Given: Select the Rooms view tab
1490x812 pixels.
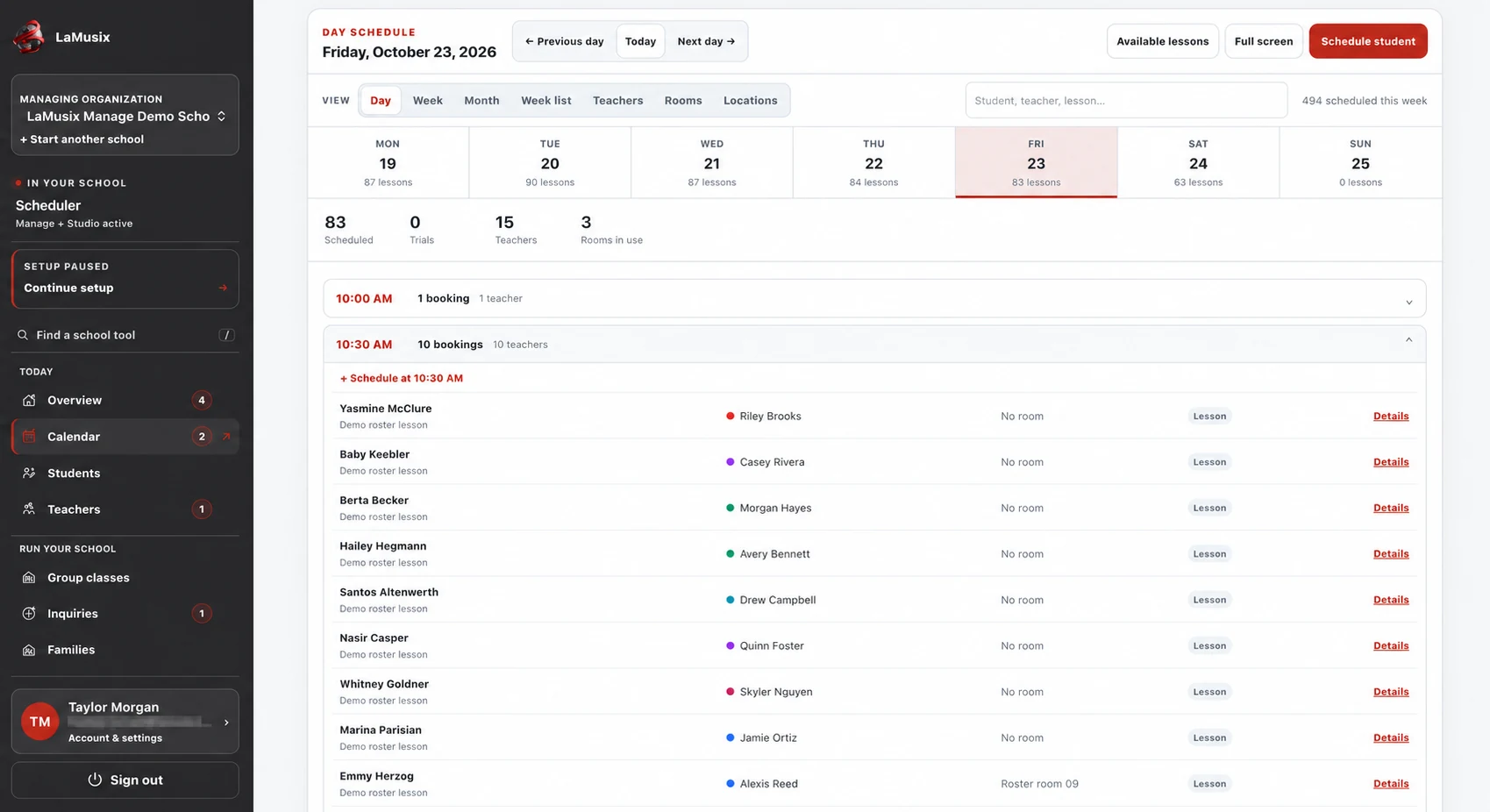Looking at the screenshot, I should (x=683, y=100).
